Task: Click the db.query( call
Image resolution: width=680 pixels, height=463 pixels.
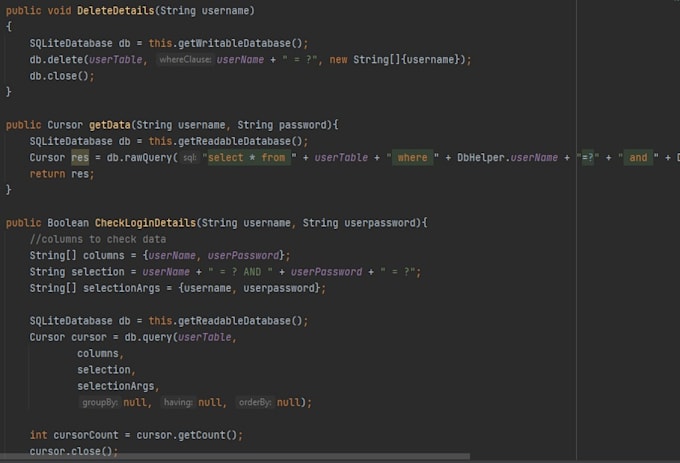Action: click(x=150, y=337)
